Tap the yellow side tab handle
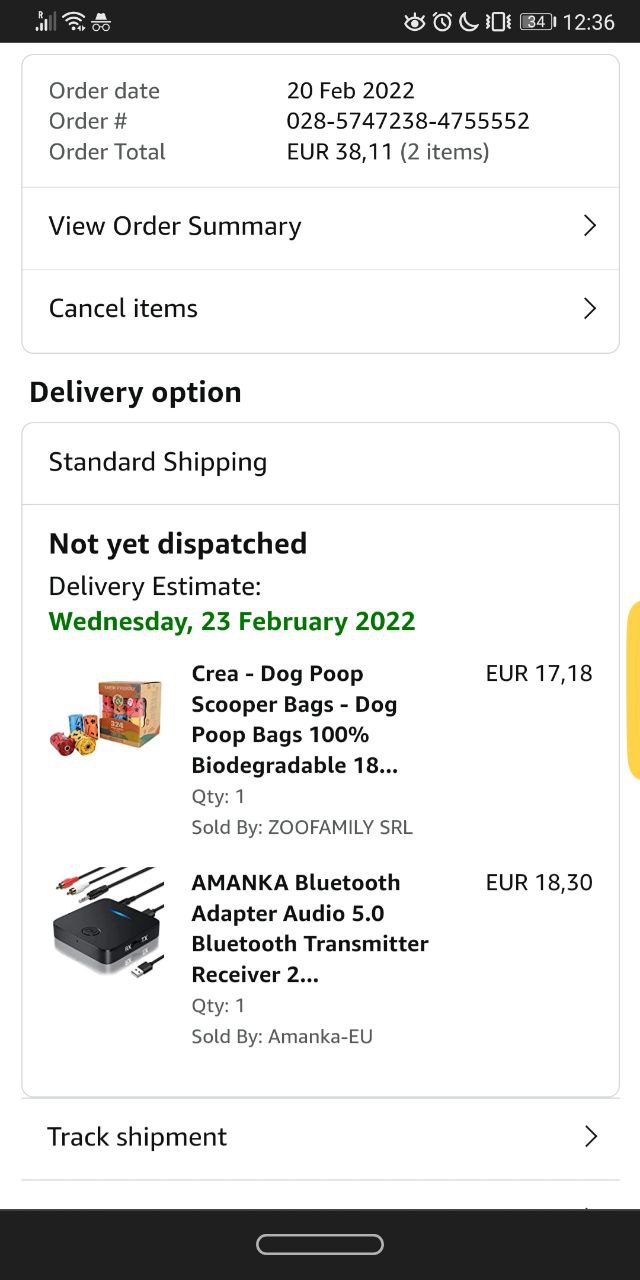Viewport: 640px width, 1280px height. pos(633,689)
